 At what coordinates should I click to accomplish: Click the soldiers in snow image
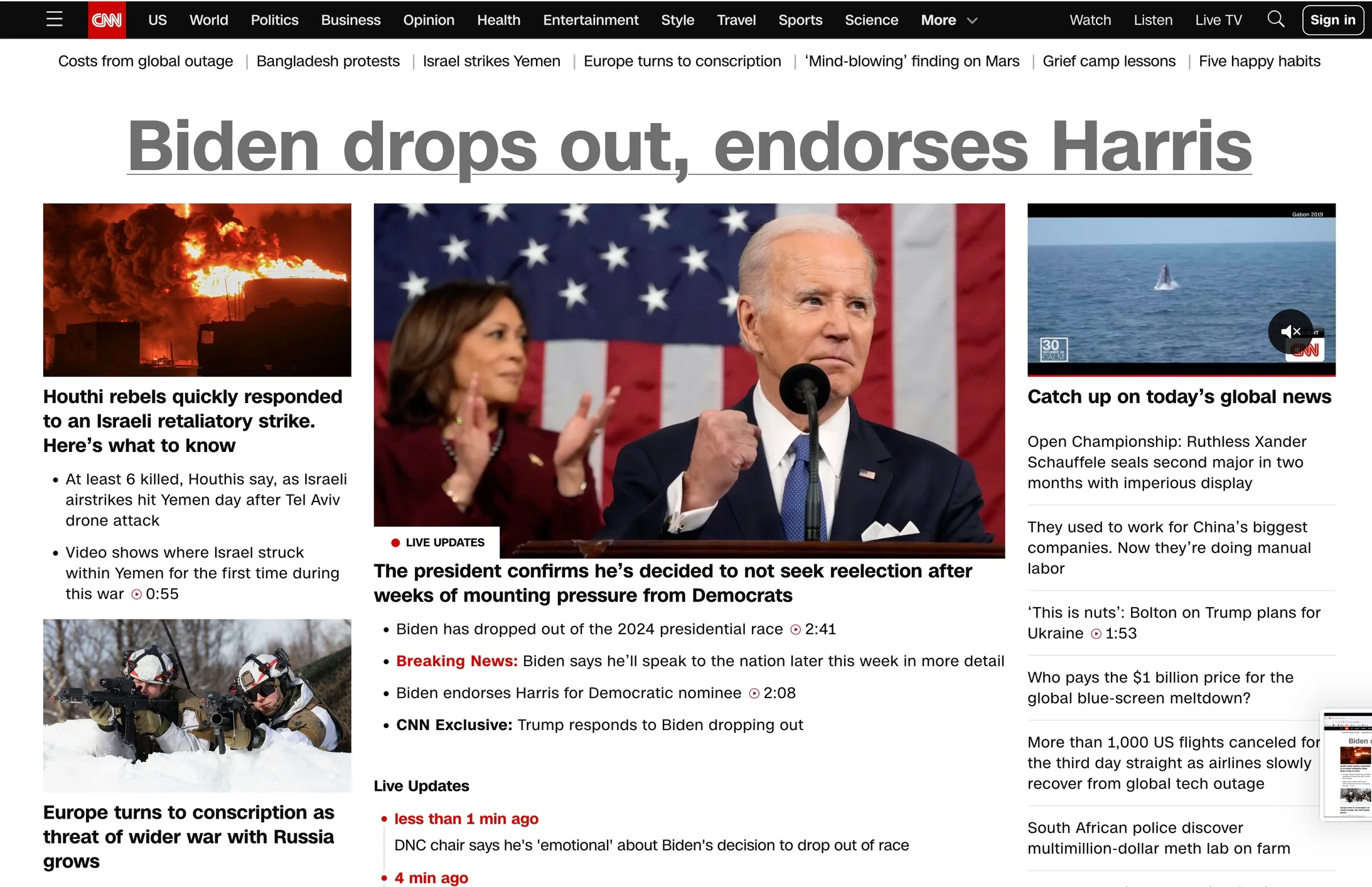tap(197, 705)
